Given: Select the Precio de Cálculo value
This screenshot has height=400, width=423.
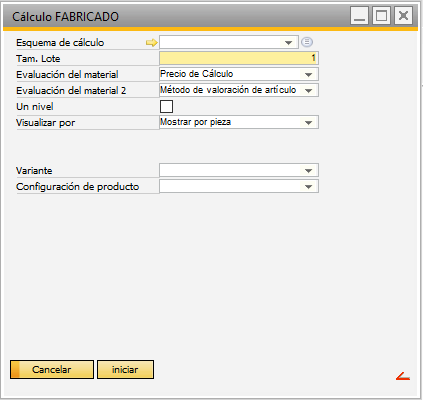Looking at the screenshot, I should 197,74.
